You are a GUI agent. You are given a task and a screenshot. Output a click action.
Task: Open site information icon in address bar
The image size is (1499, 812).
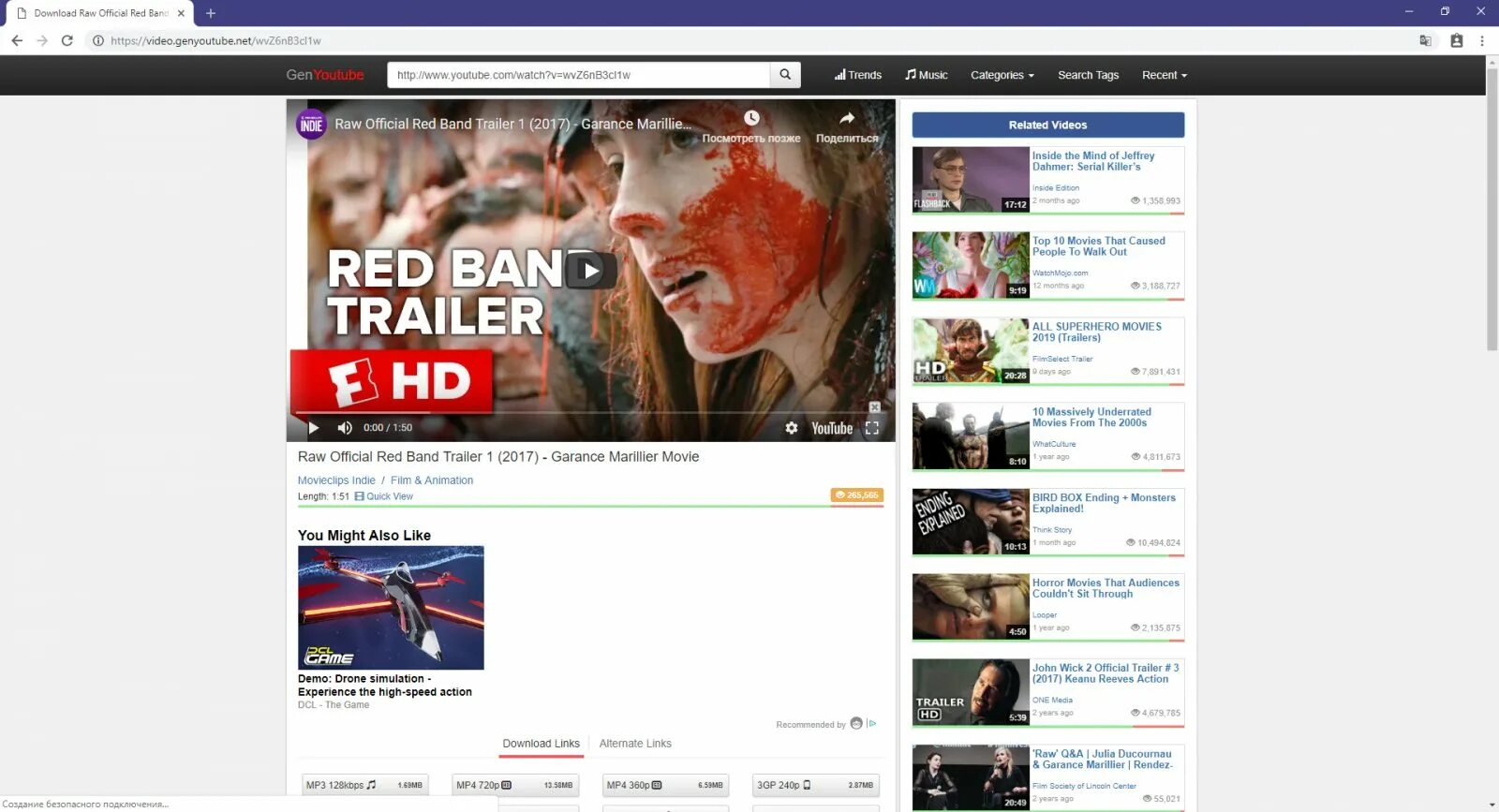(x=97, y=40)
